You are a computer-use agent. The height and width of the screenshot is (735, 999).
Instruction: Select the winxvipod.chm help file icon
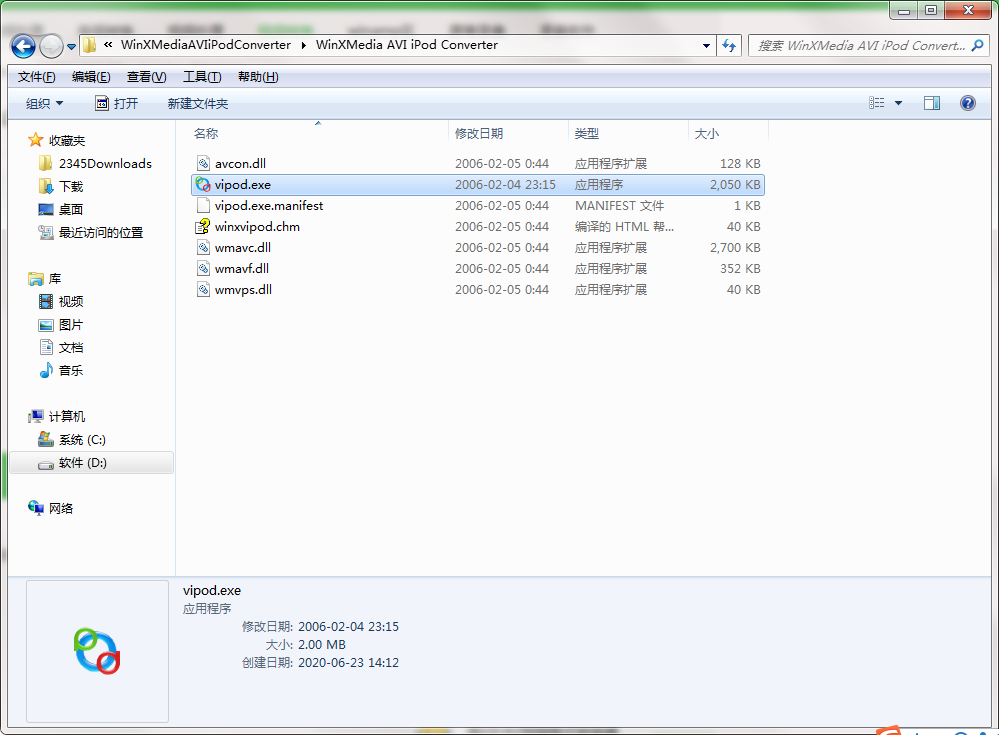point(203,227)
